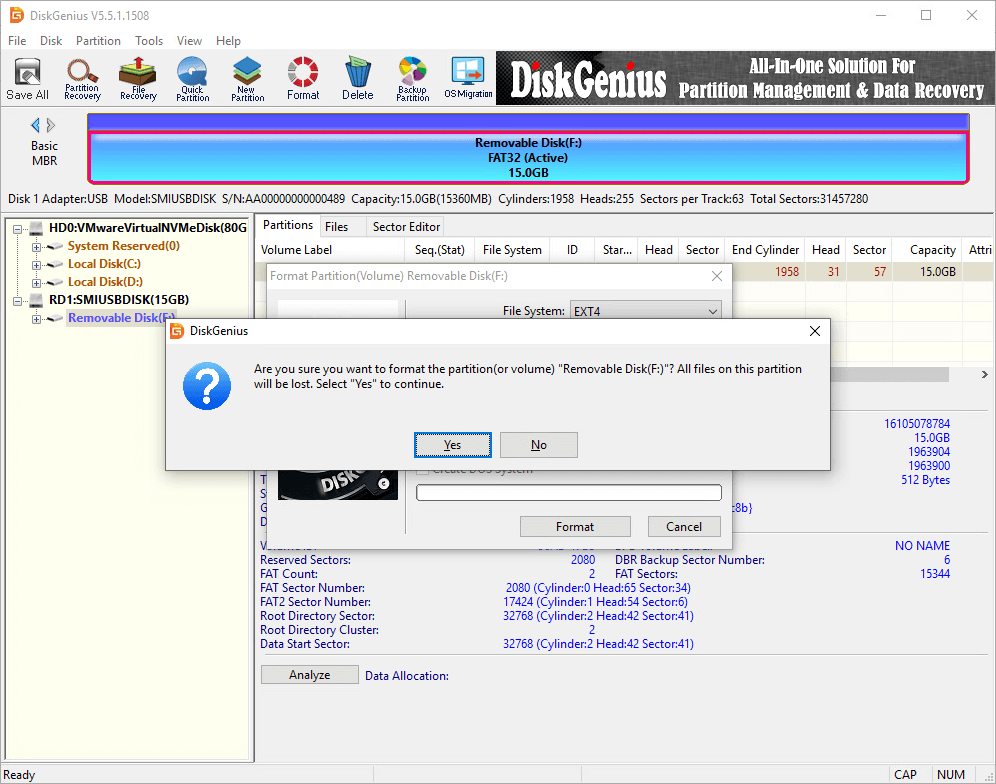The height and width of the screenshot is (784, 996).
Task: Open the Partition menu
Action: (x=98, y=41)
